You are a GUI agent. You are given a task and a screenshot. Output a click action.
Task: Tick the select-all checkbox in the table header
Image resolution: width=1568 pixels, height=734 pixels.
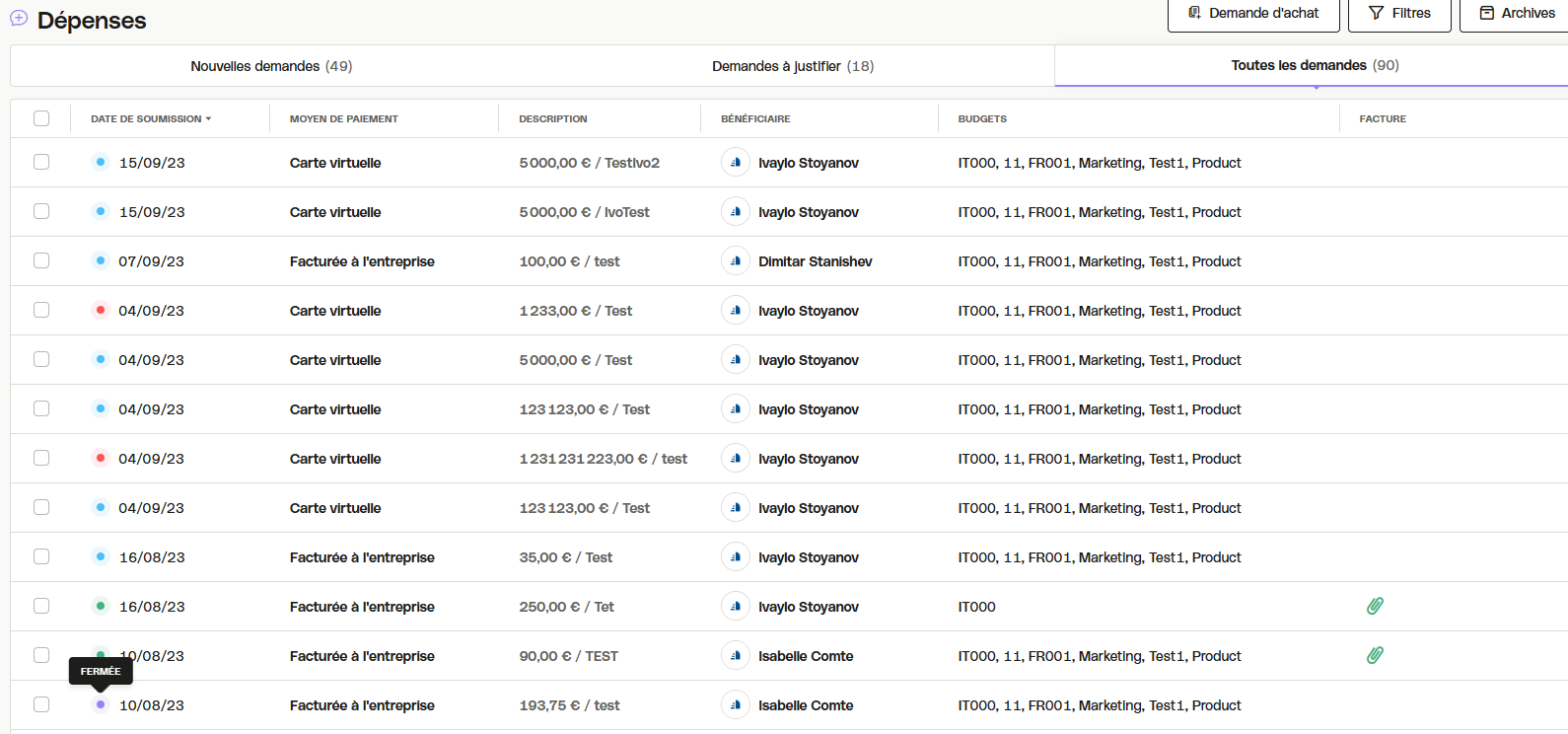41,118
